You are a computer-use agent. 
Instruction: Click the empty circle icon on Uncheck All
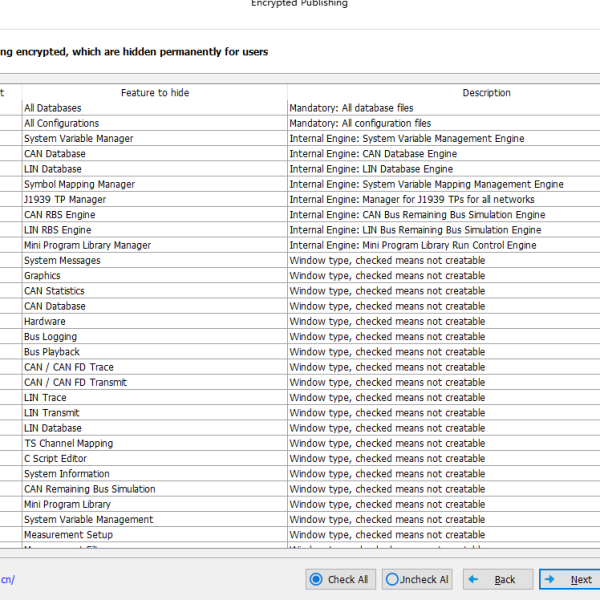(392, 579)
